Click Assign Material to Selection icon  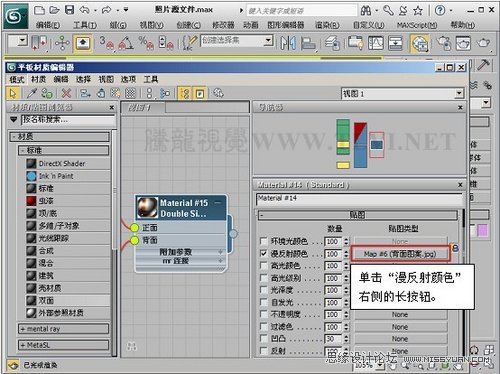click(47, 93)
